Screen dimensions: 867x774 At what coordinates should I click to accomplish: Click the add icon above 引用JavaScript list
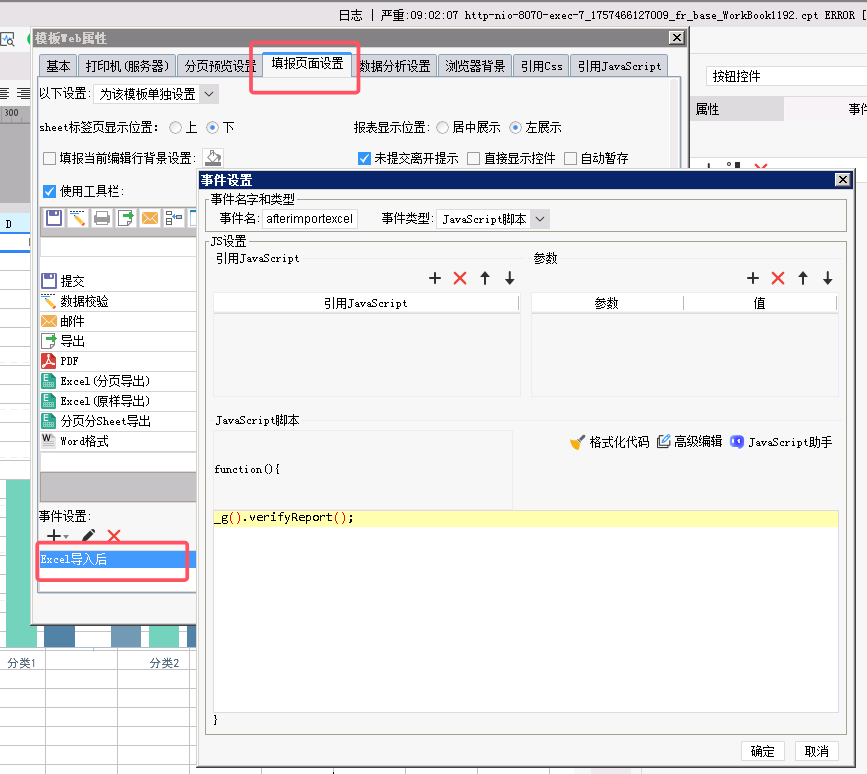click(435, 278)
